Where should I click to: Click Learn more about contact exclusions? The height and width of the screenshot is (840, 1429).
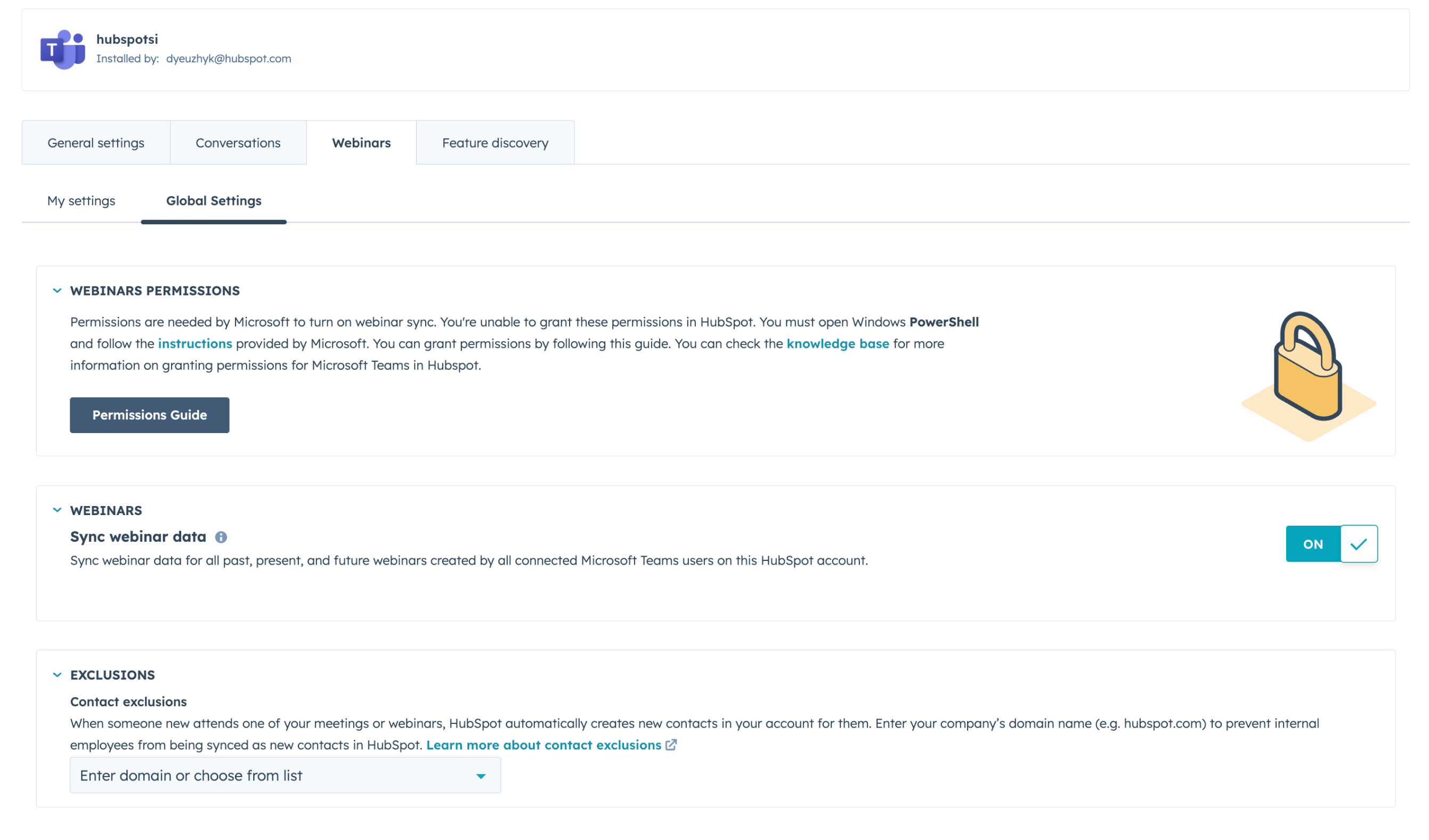pos(543,745)
